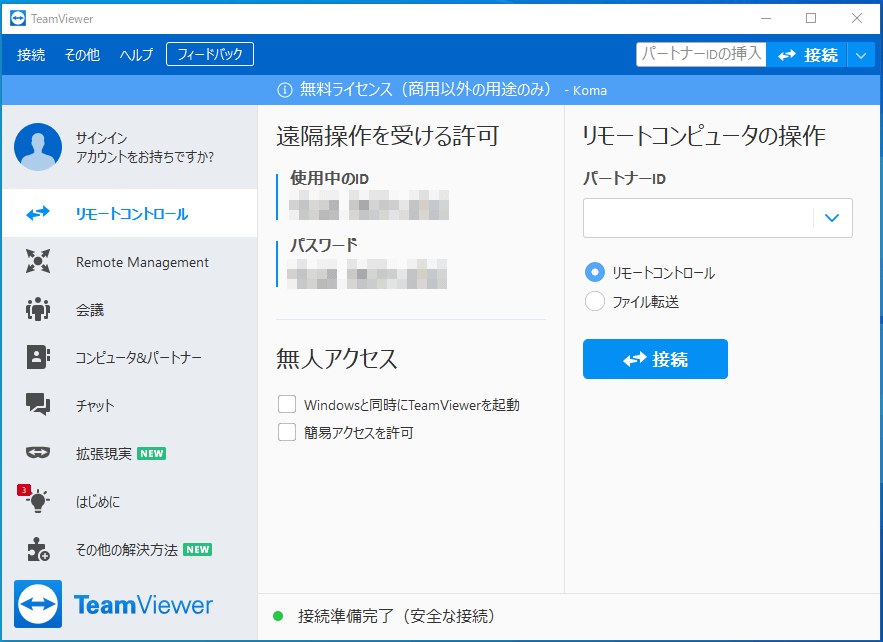Click the パートナーIDの挿入 header input field

coord(701,55)
